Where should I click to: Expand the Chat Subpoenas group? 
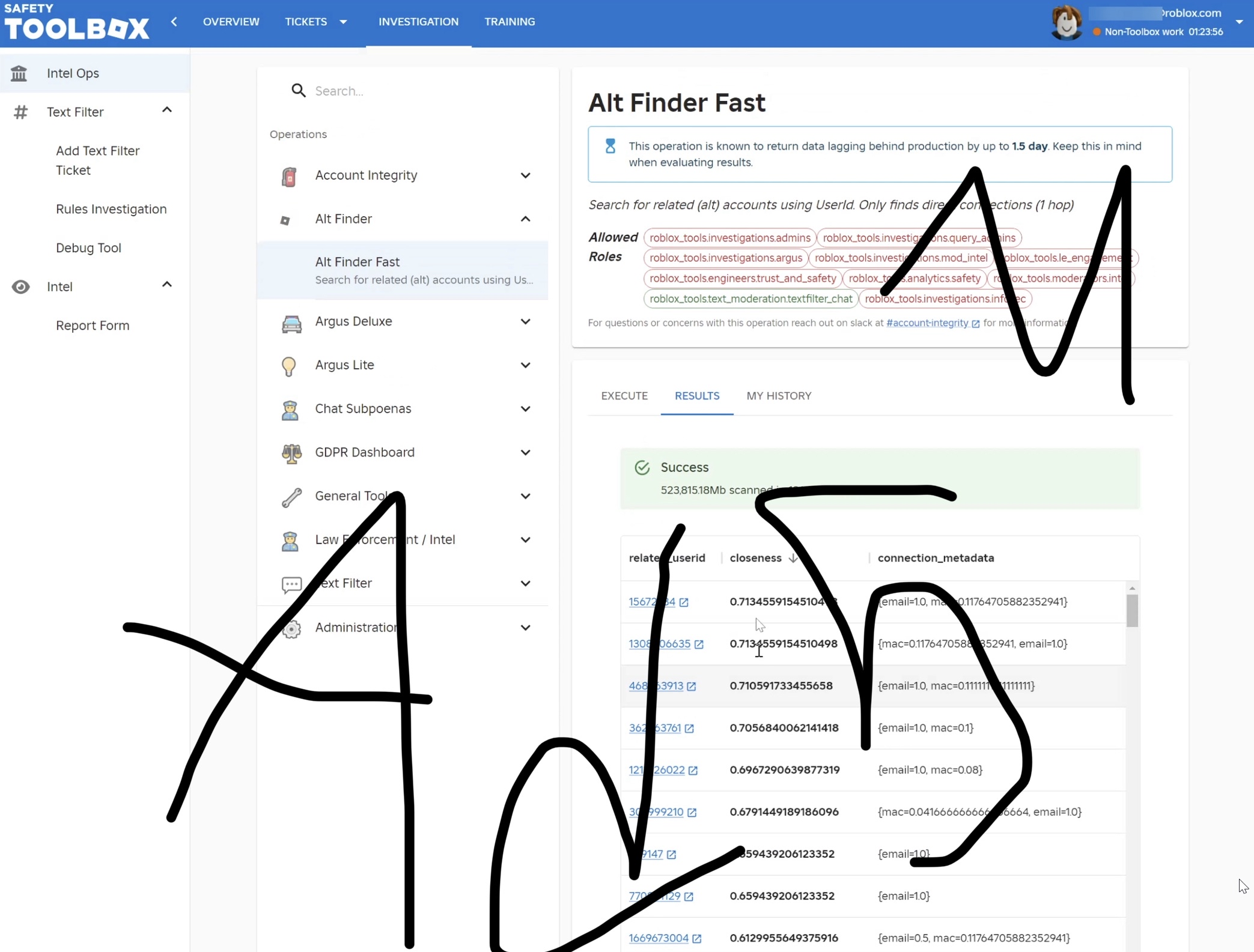pyautogui.click(x=525, y=409)
